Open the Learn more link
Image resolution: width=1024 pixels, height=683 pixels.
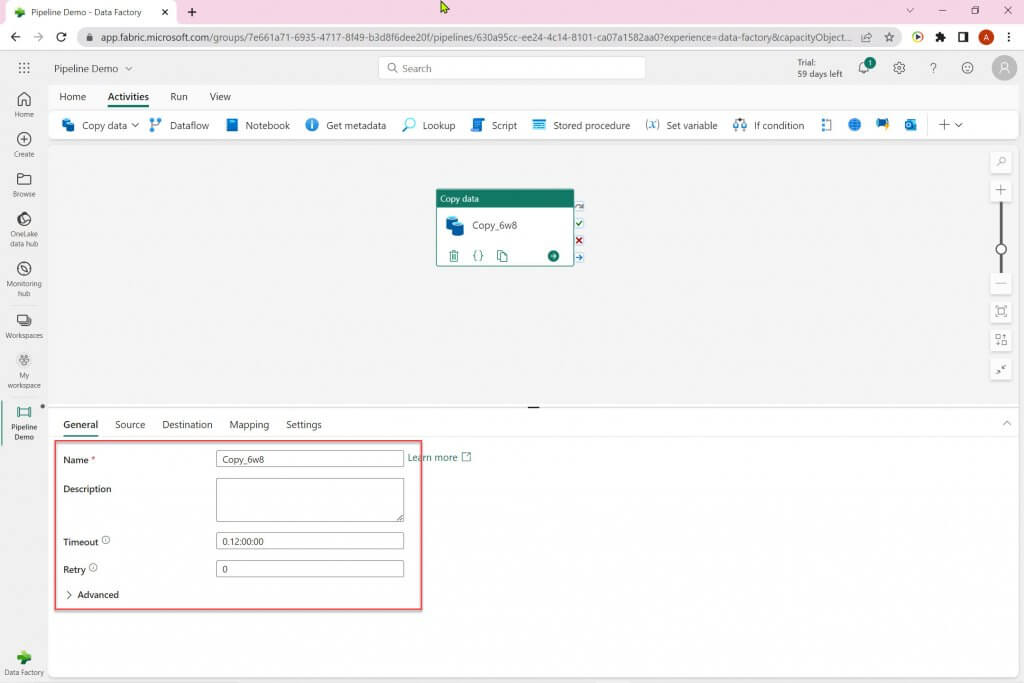pyautogui.click(x=439, y=458)
